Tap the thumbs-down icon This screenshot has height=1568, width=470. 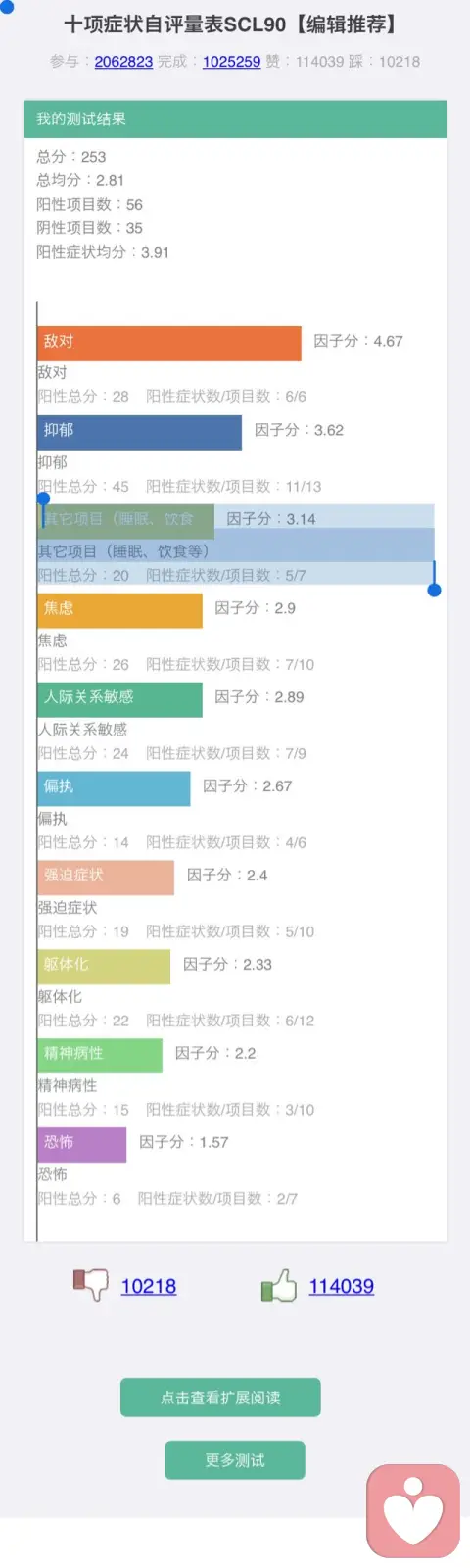[x=90, y=1284]
